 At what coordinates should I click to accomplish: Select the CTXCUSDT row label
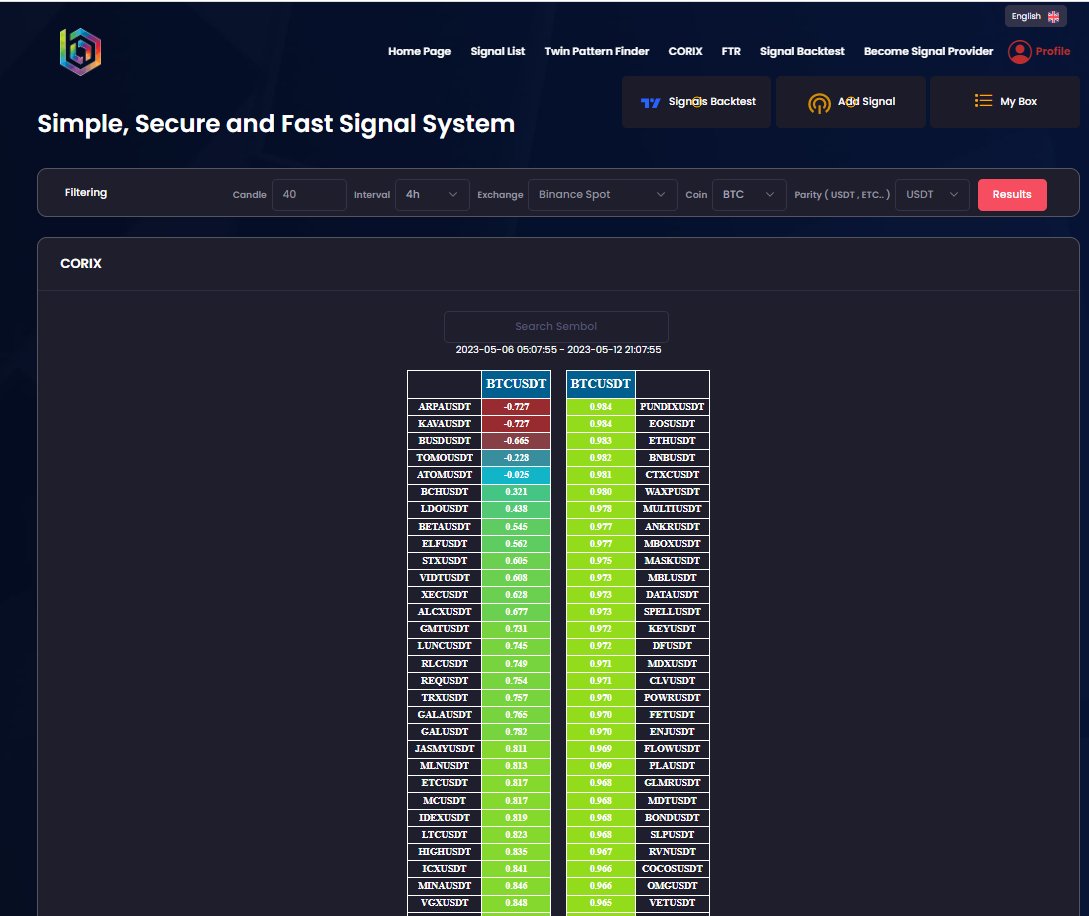(672, 475)
